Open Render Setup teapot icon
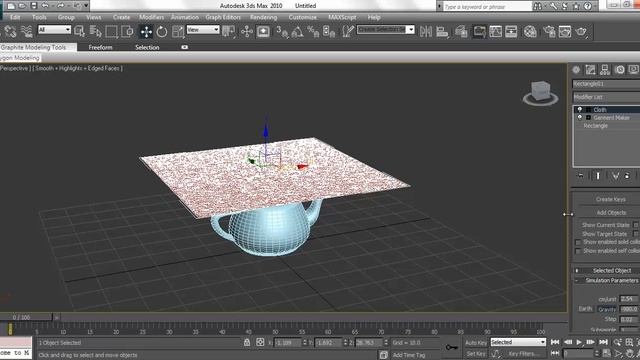 549,31
